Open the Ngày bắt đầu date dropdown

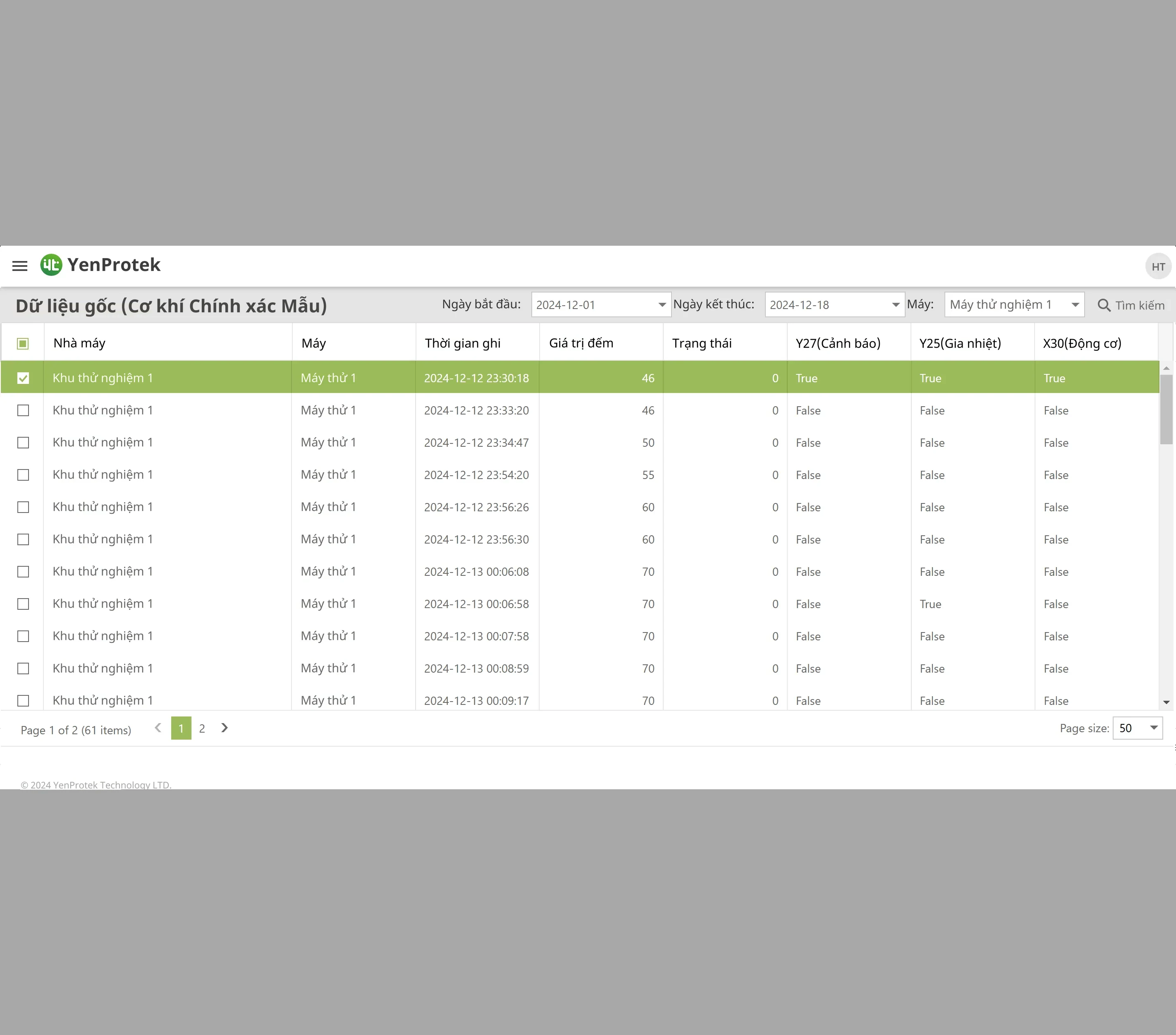(x=662, y=305)
